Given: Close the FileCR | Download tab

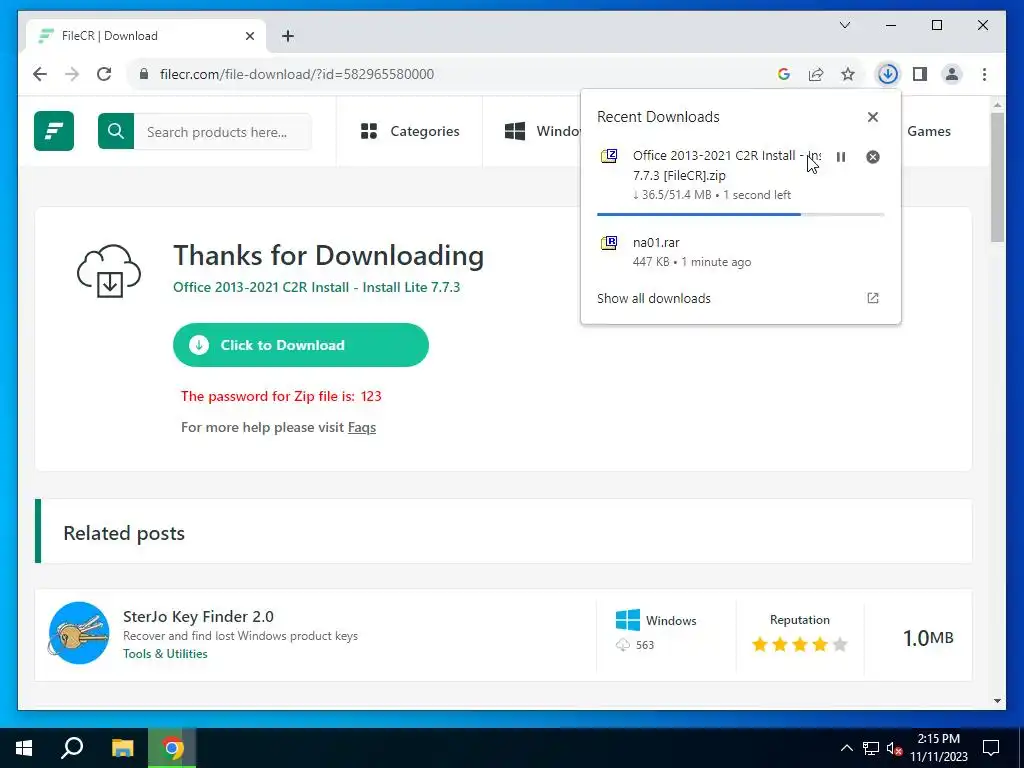Looking at the screenshot, I should coord(249,36).
